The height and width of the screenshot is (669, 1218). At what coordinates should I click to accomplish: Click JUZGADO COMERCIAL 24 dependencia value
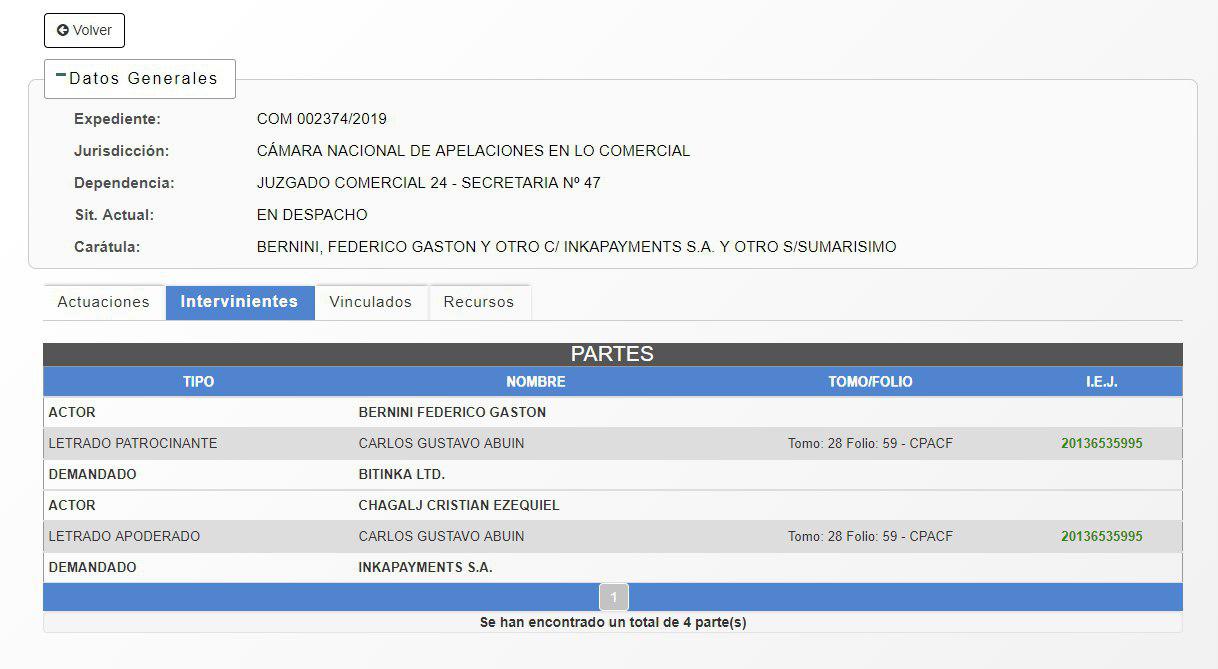point(429,183)
